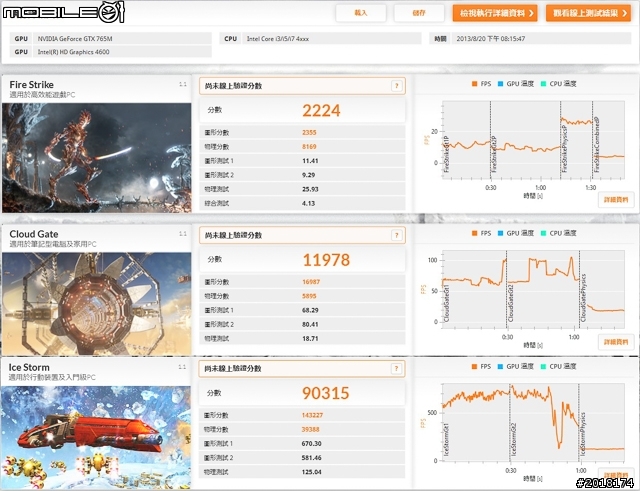This screenshot has width=640, height=491.
Task: Click Ice Storm graphics score 143227
Action: pos(312,415)
